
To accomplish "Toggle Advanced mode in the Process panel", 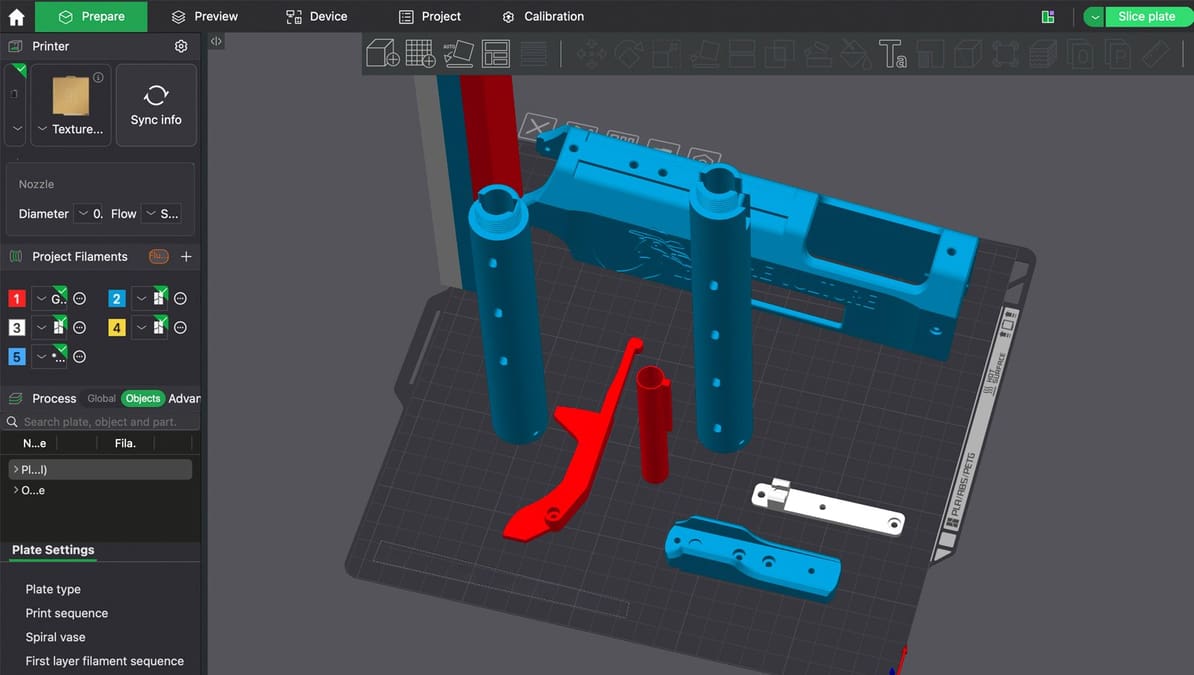I will [187, 398].
